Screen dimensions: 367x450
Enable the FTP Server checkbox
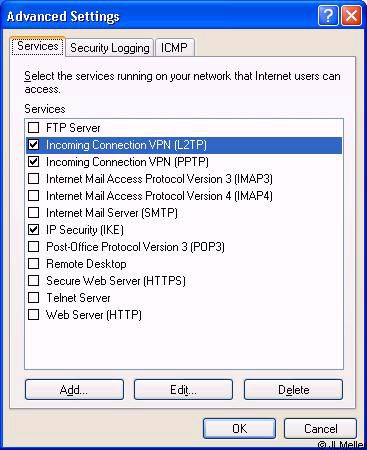pos(34,128)
